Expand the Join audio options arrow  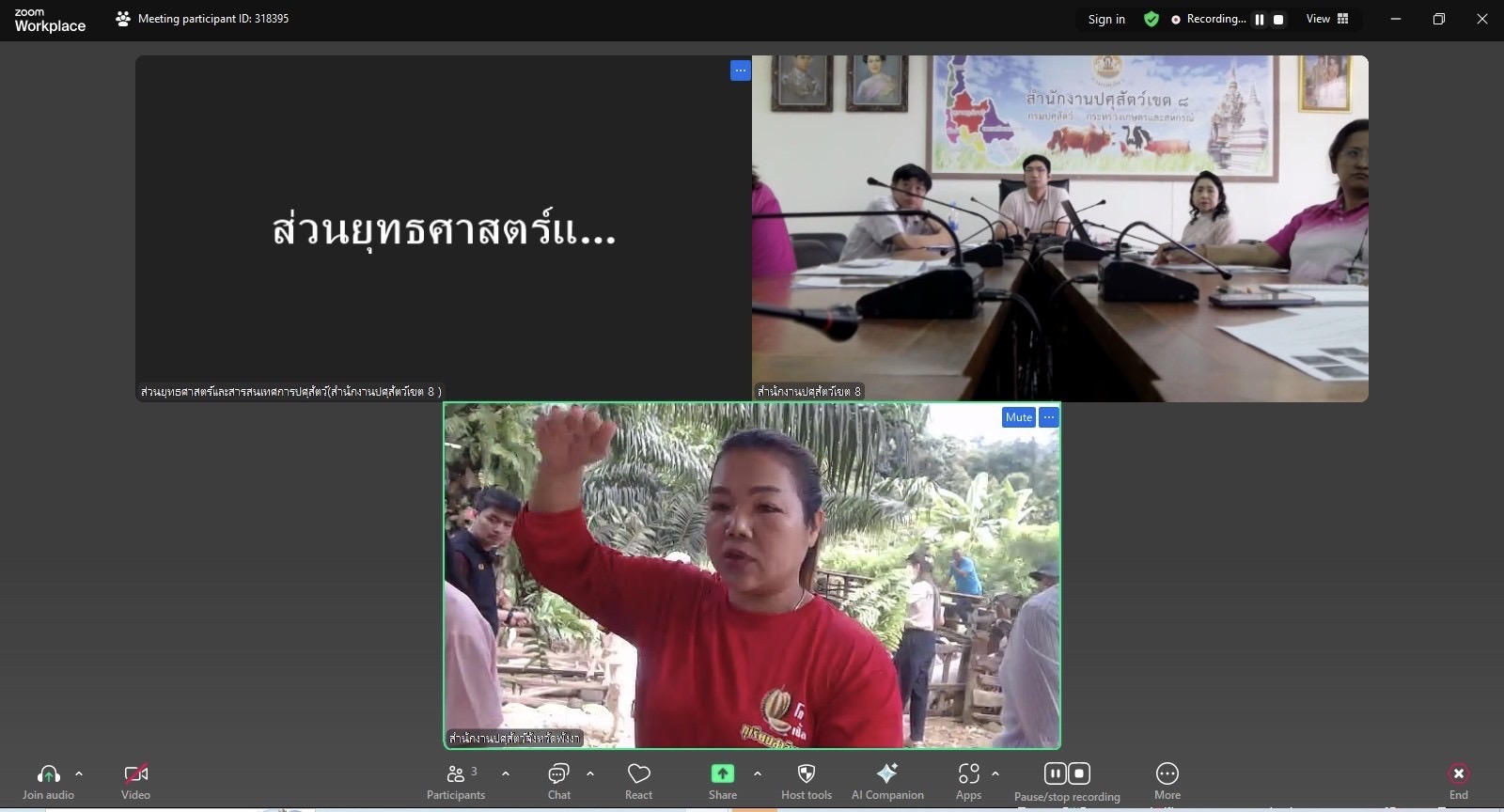coord(79,773)
